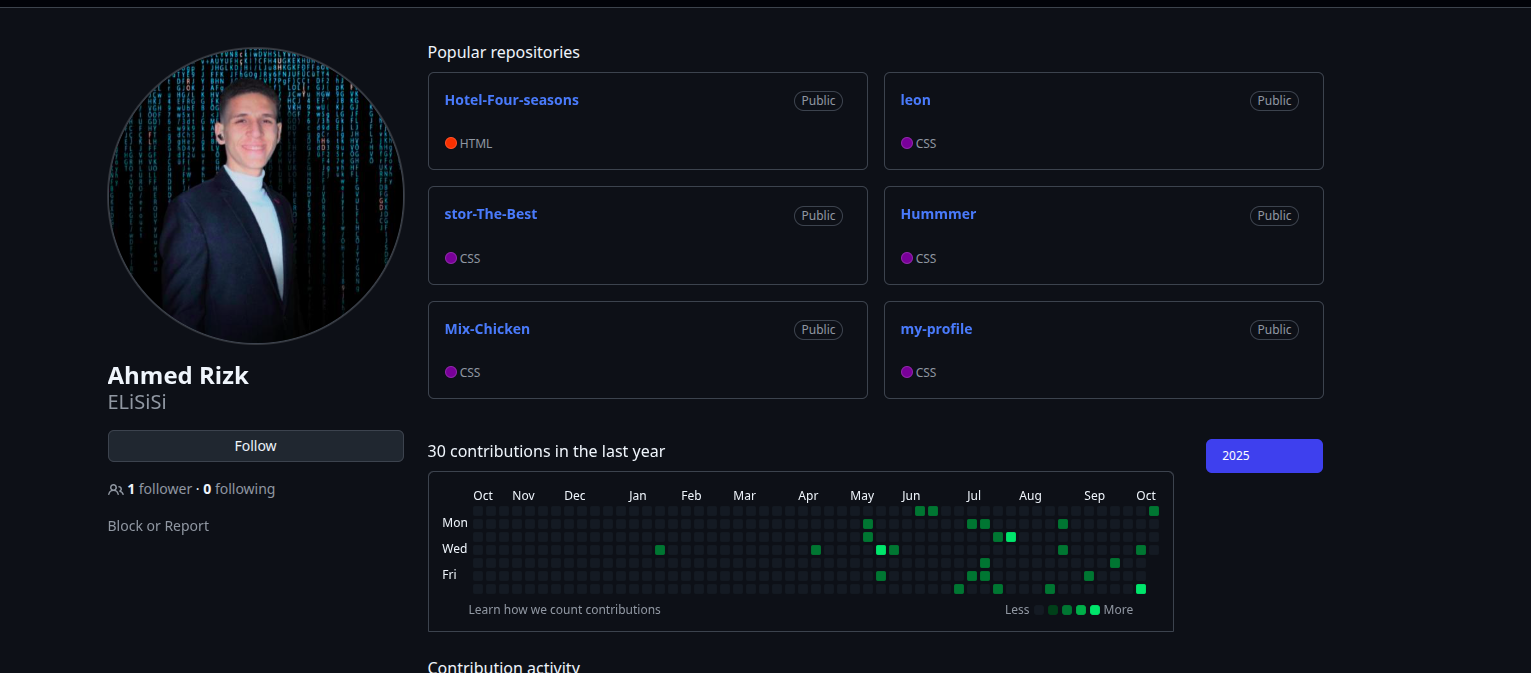Click the purple CSS dot in leon card
The width and height of the screenshot is (1531, 673).
907,143
